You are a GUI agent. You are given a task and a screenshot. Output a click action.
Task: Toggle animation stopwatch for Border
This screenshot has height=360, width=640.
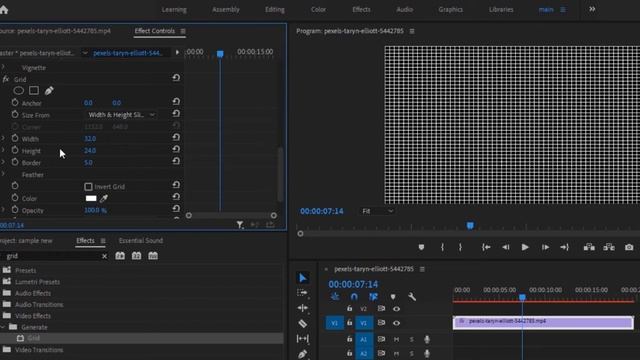pyautogui.click(x=15, y=162)
